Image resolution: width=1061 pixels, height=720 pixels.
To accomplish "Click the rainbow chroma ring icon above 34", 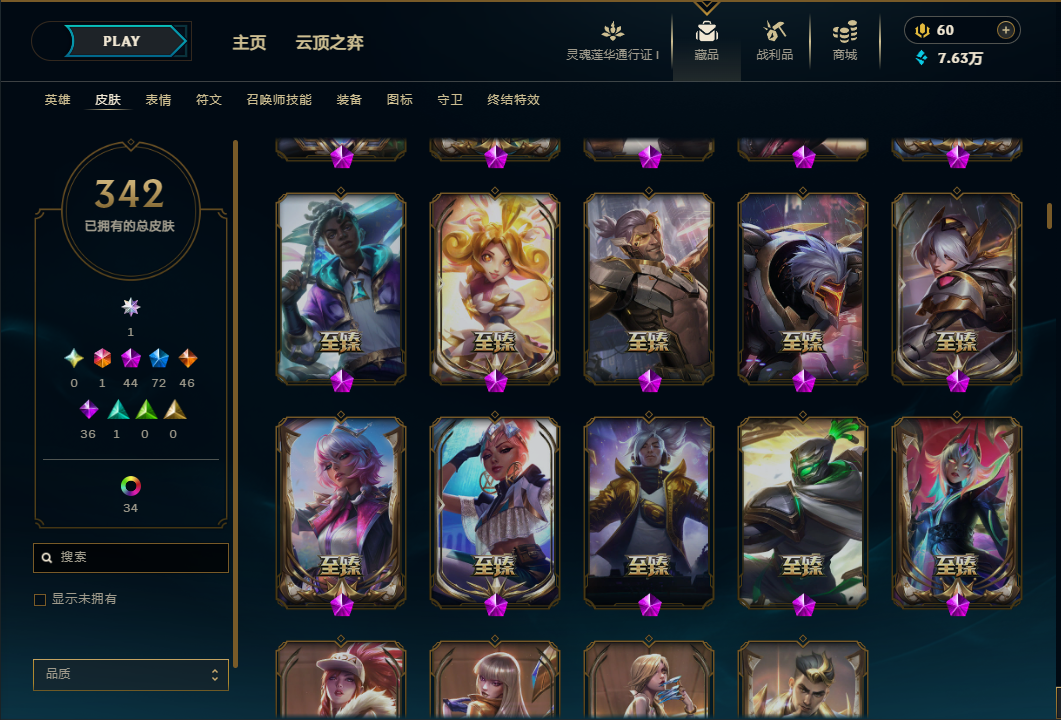I will (131, 485).
